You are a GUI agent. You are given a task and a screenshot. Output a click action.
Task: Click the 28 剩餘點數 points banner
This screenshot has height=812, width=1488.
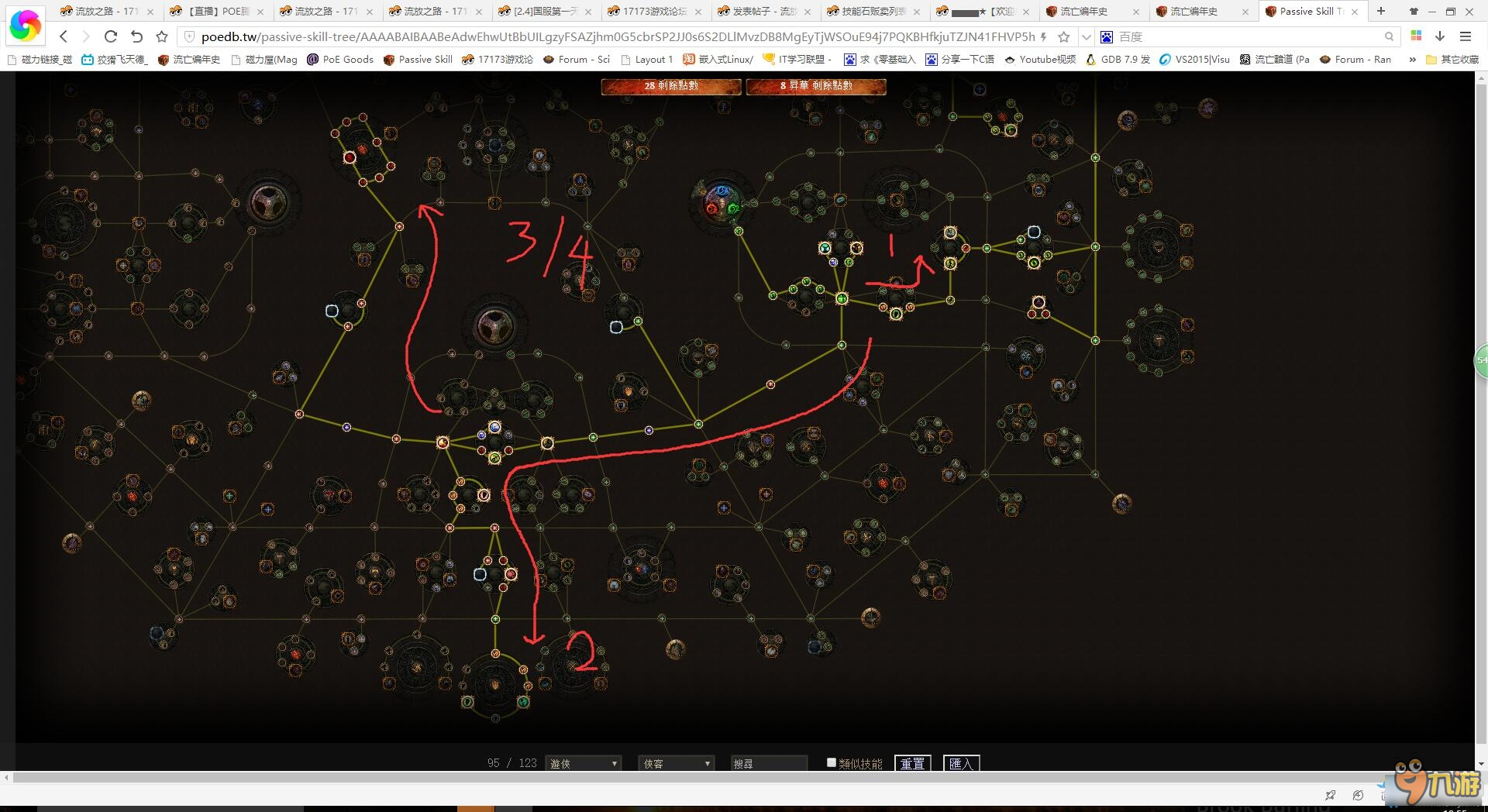671,86
